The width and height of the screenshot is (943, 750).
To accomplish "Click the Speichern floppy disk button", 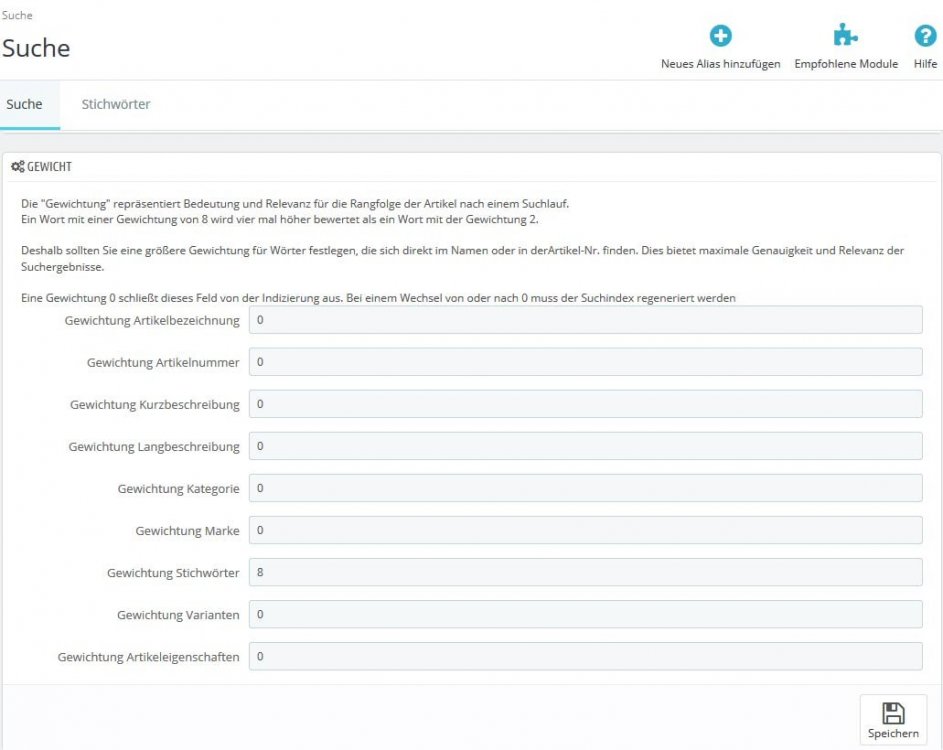I will coord(893,720).
